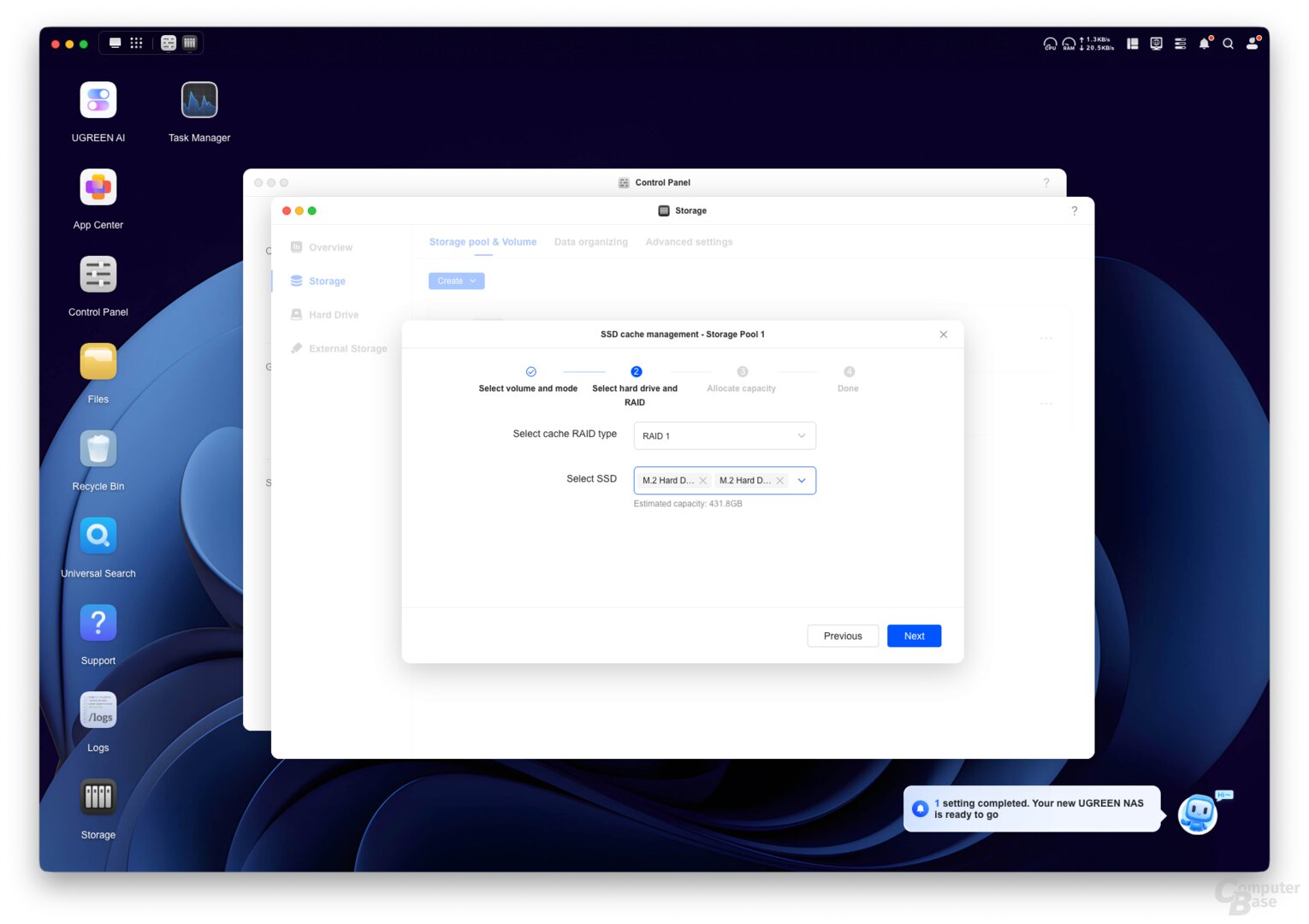Go back with the Previous button

[843, 636]
